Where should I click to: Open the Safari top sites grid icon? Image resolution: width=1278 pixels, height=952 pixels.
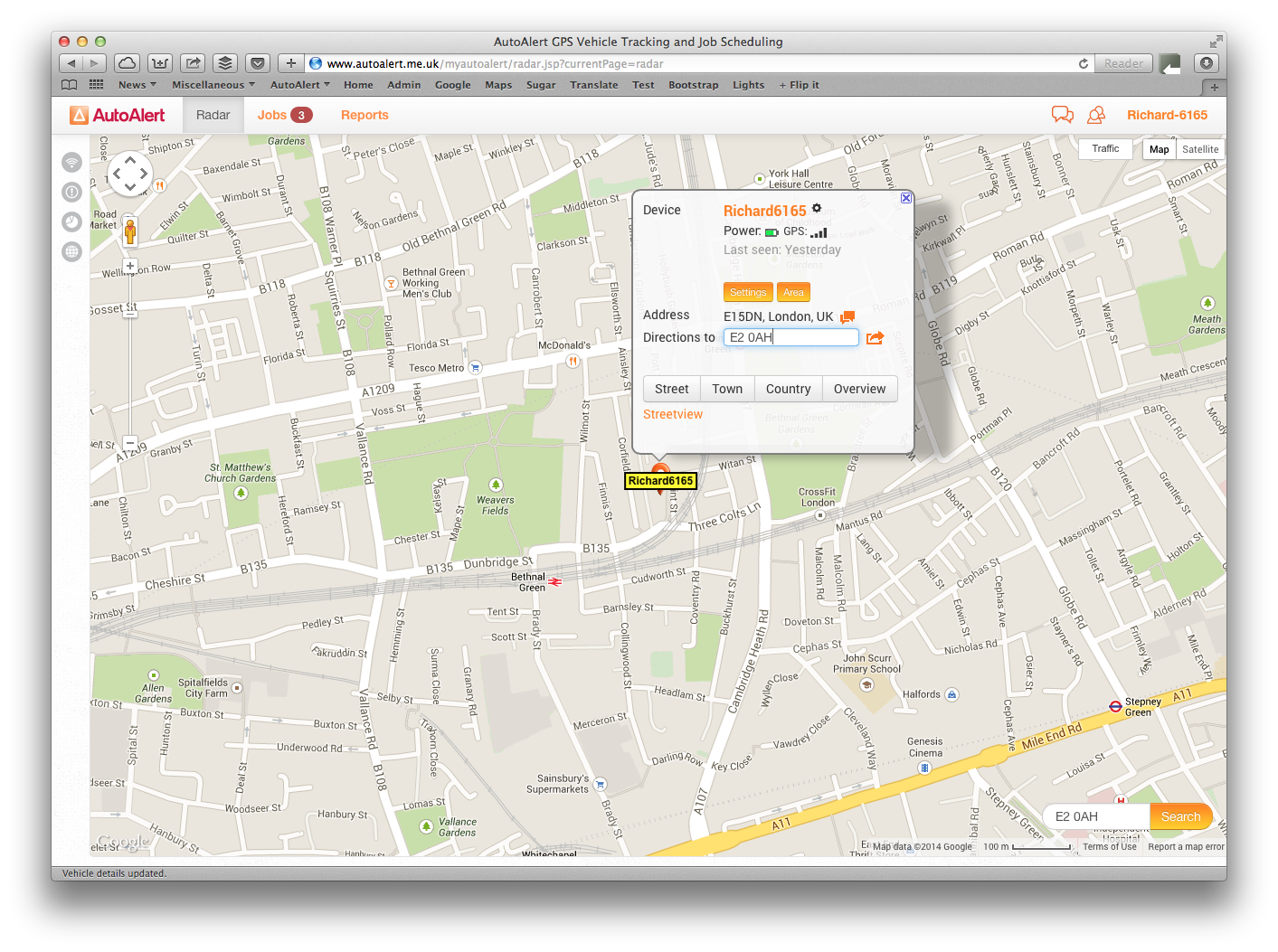point(96,85)
